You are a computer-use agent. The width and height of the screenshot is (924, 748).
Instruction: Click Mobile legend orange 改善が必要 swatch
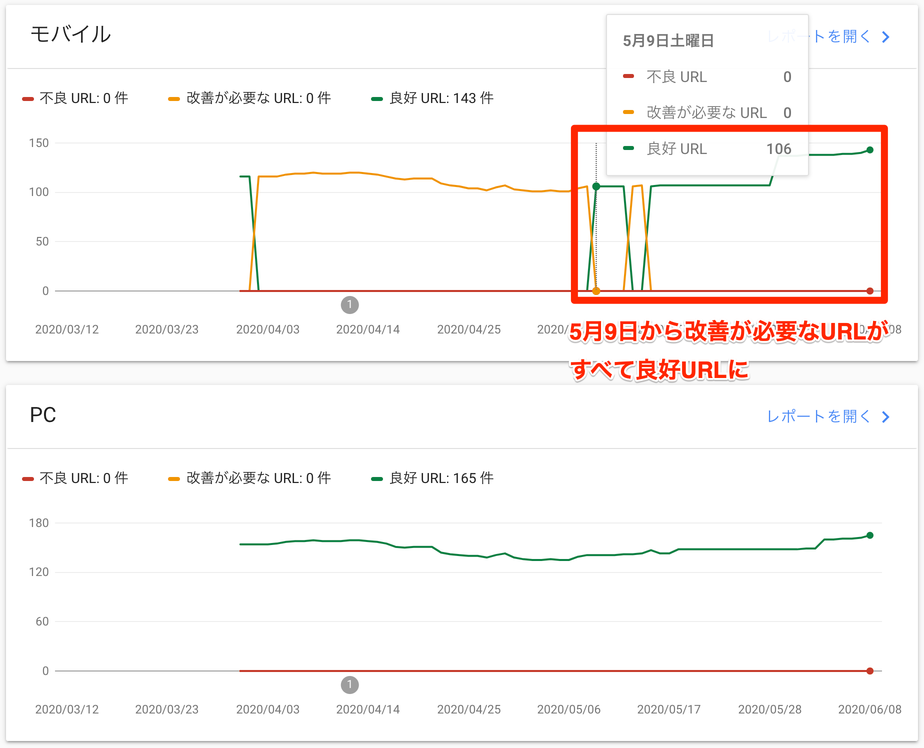(174, 99)
